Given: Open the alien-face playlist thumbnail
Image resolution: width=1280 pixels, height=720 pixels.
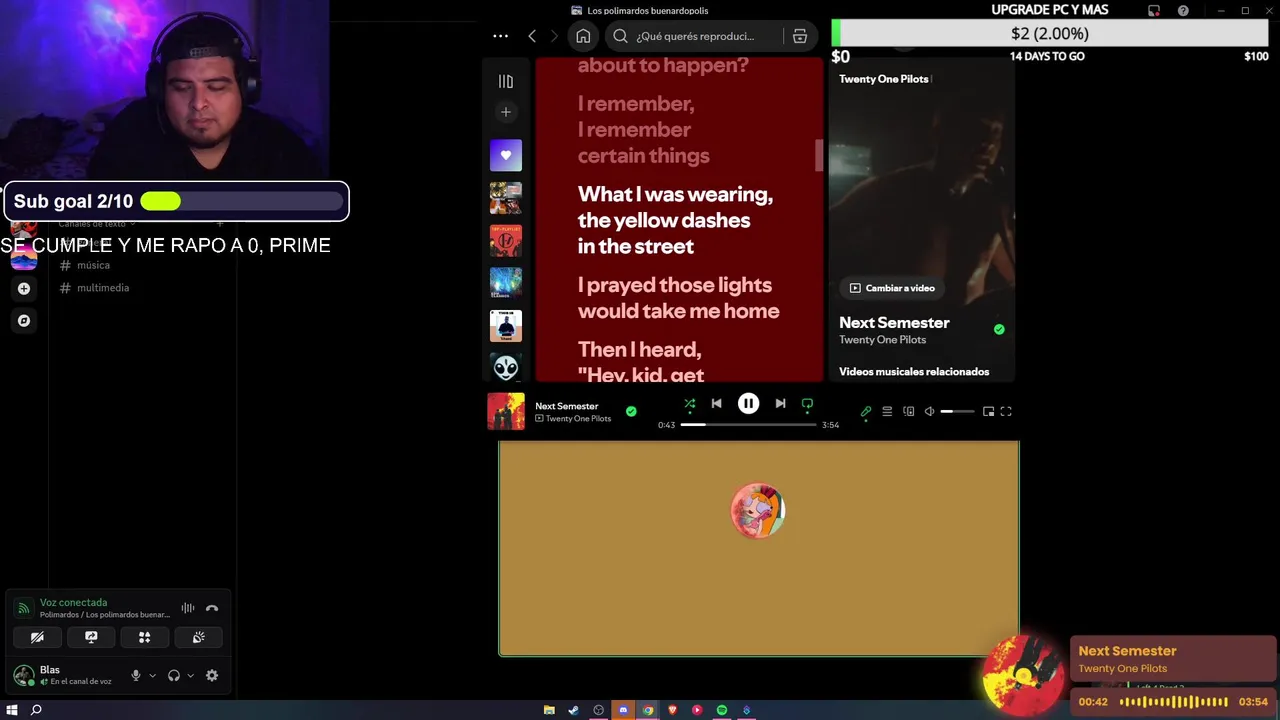Looking at the screenshot, I should coord(506,368).
